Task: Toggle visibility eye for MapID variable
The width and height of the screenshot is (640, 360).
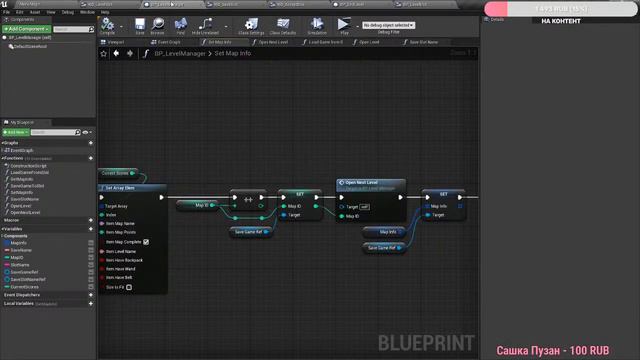Action: tap(91, 258)
